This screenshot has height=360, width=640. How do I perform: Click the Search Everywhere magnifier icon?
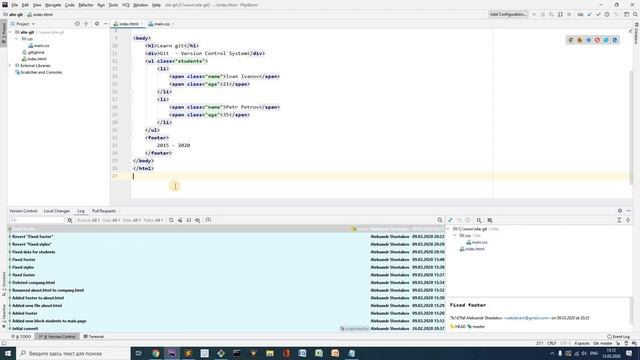tap(635, 14)
